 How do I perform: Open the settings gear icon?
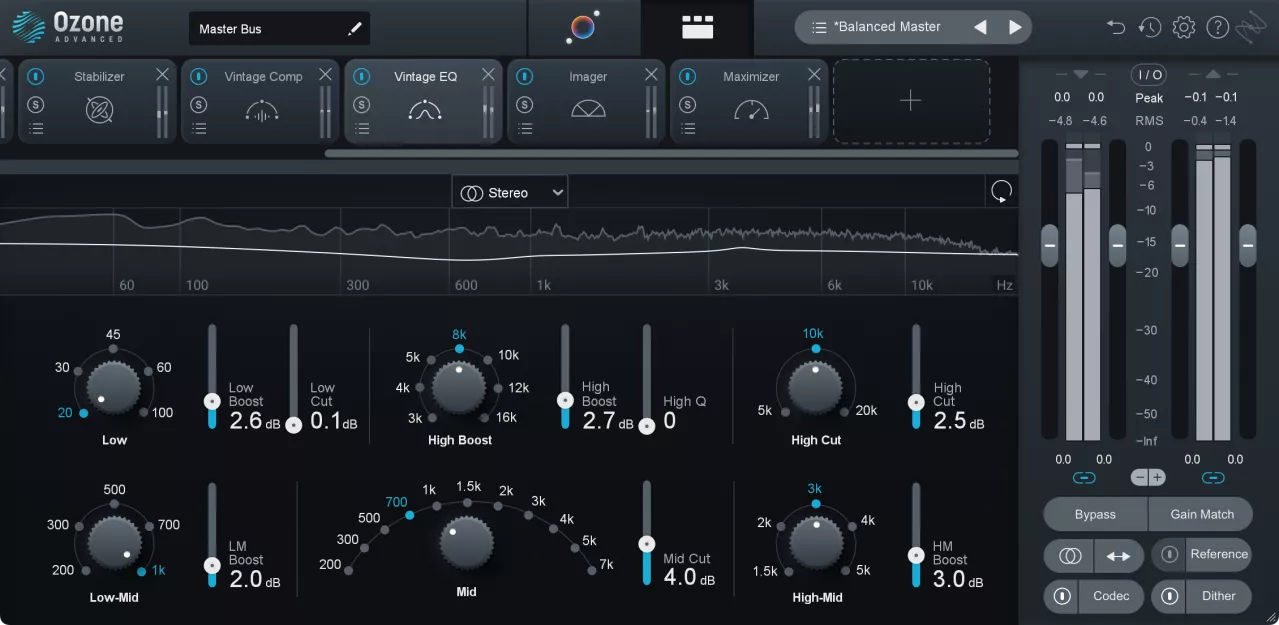1184,27
